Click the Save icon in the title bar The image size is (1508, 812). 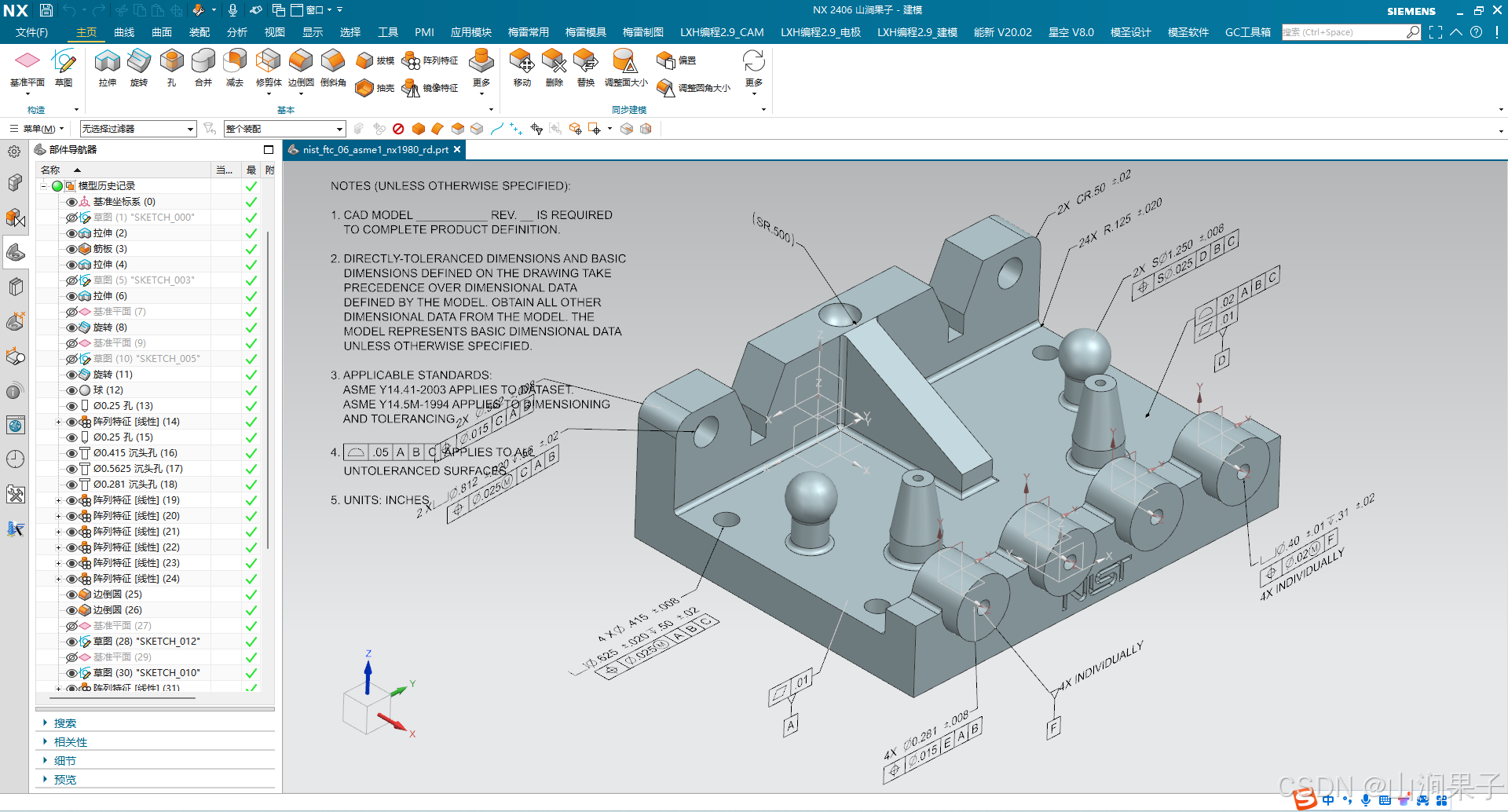click(46, 10)
